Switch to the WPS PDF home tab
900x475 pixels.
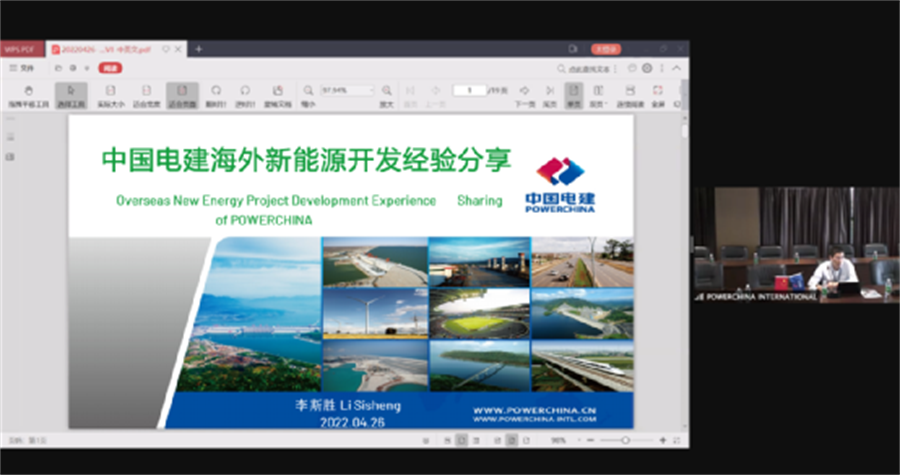click(22, 49)
